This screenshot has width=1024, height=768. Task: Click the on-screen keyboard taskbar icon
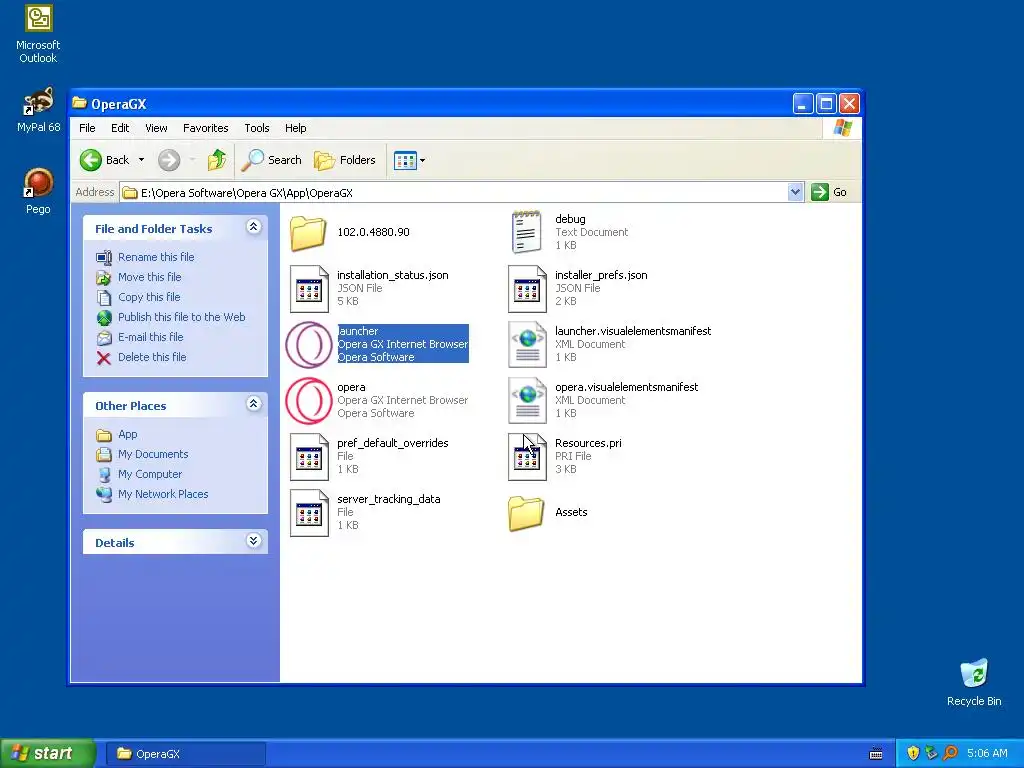tap(876, 754)
